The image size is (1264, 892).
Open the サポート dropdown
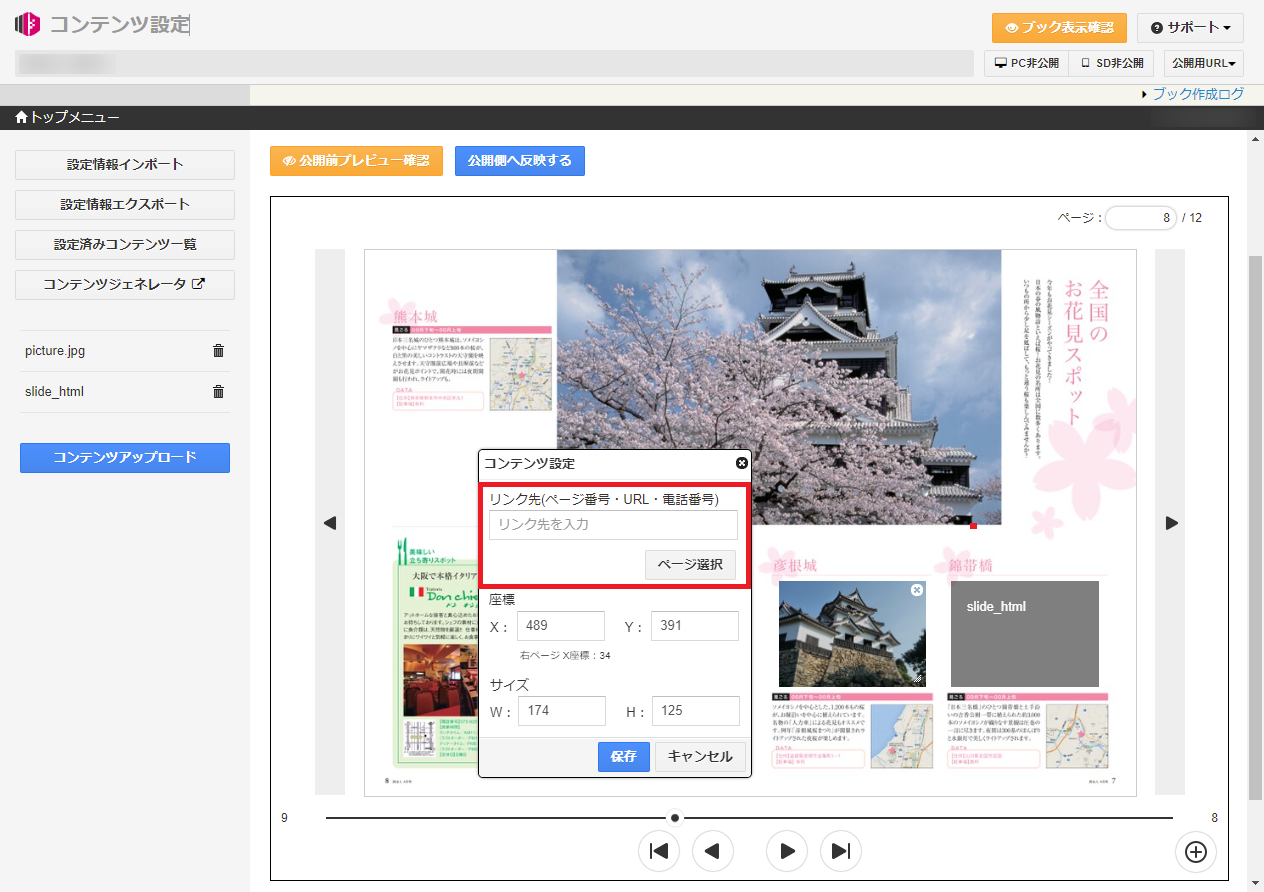click(1189, 28)
